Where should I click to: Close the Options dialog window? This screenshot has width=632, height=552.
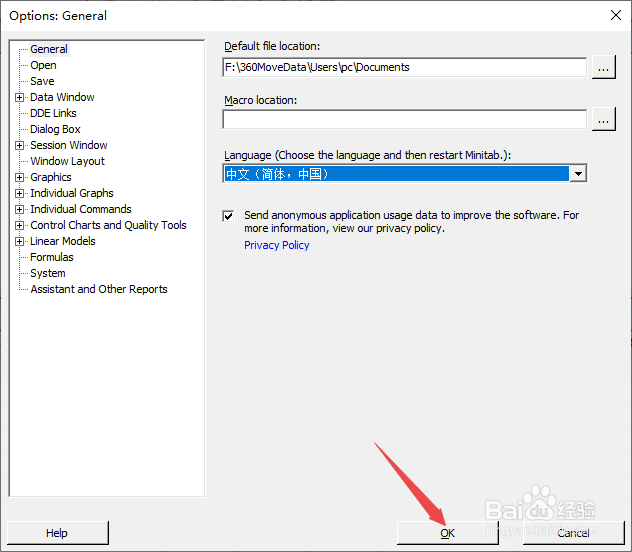[x=615, y=15]
